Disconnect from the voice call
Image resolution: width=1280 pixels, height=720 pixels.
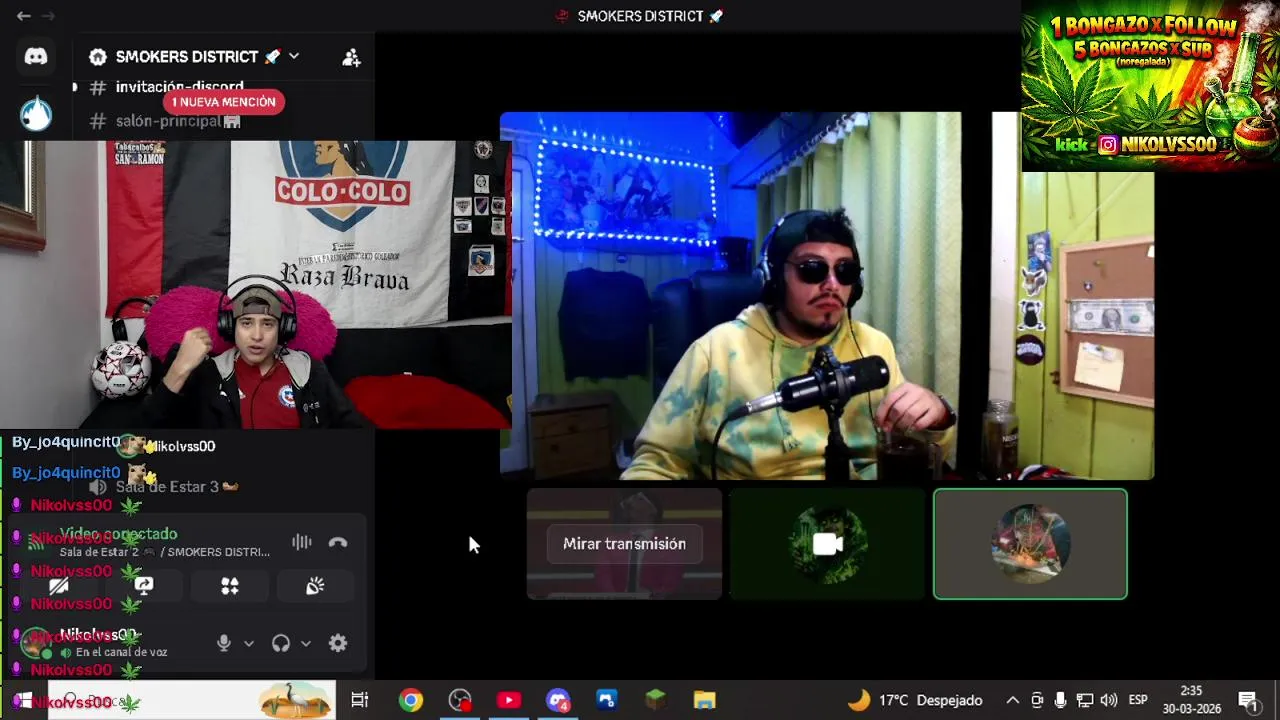(x=338, y=543)
